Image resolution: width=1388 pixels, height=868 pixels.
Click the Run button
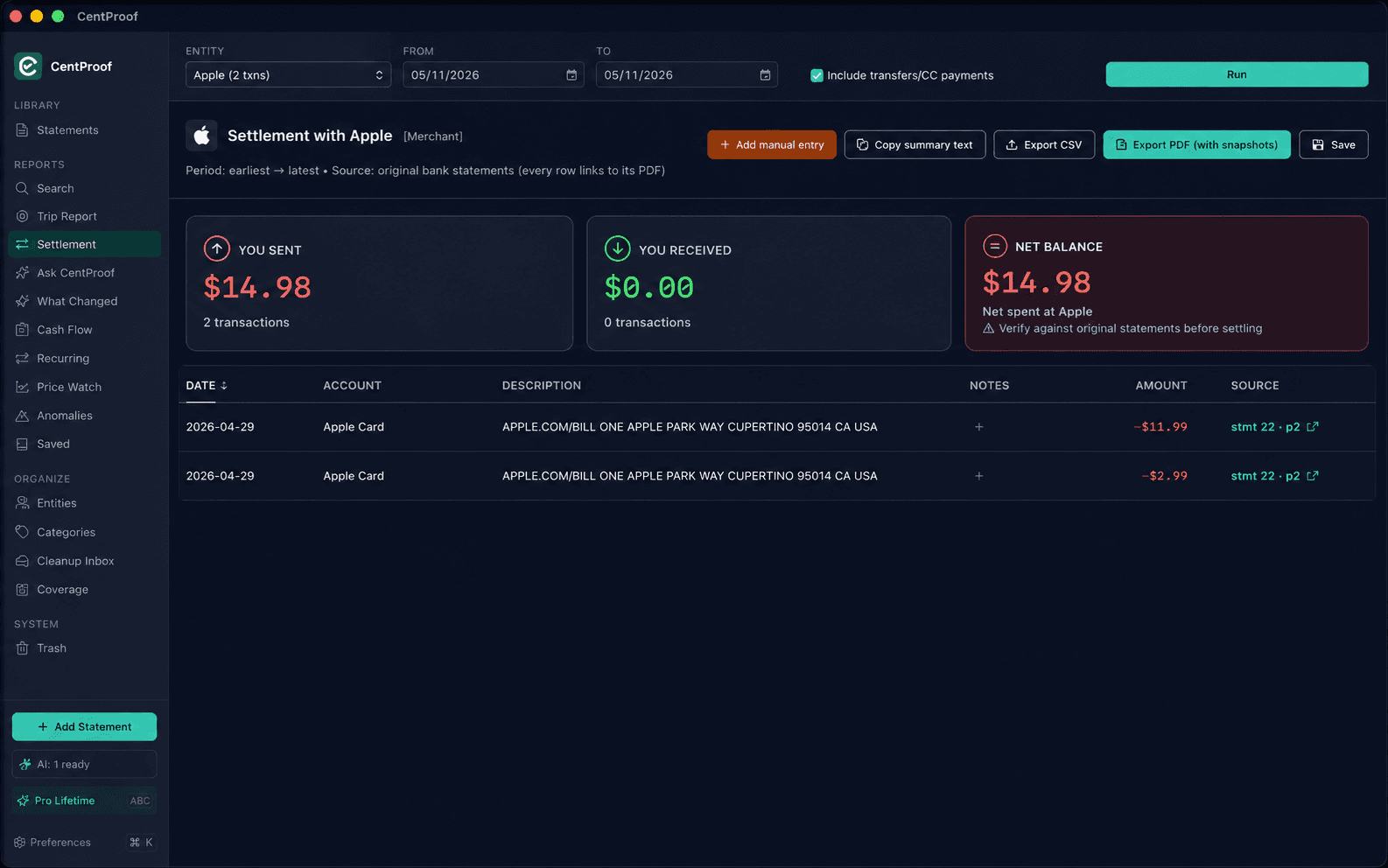point(1237,74)
